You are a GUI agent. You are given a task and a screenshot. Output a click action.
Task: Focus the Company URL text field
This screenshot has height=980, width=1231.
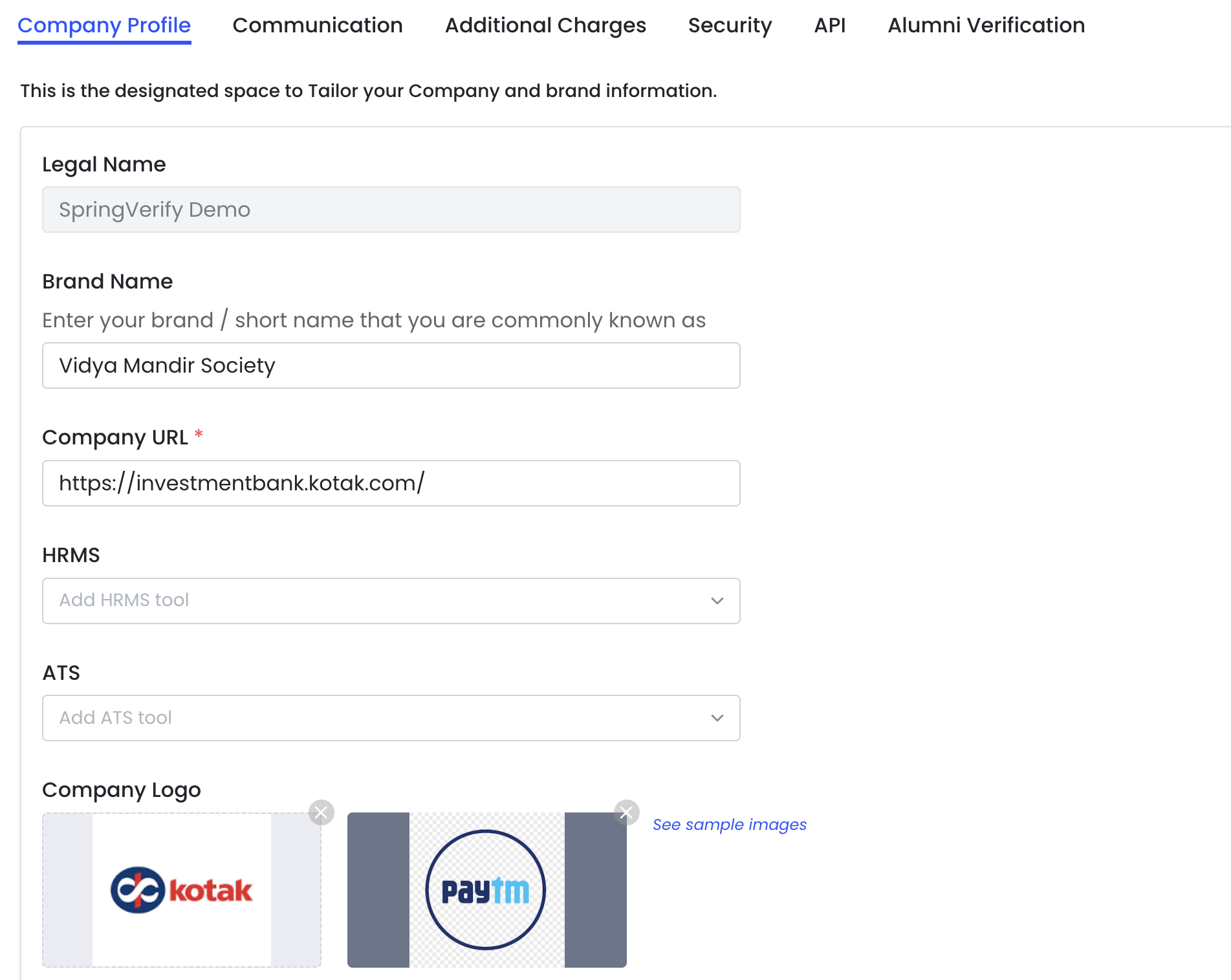[x=391, y=483]
